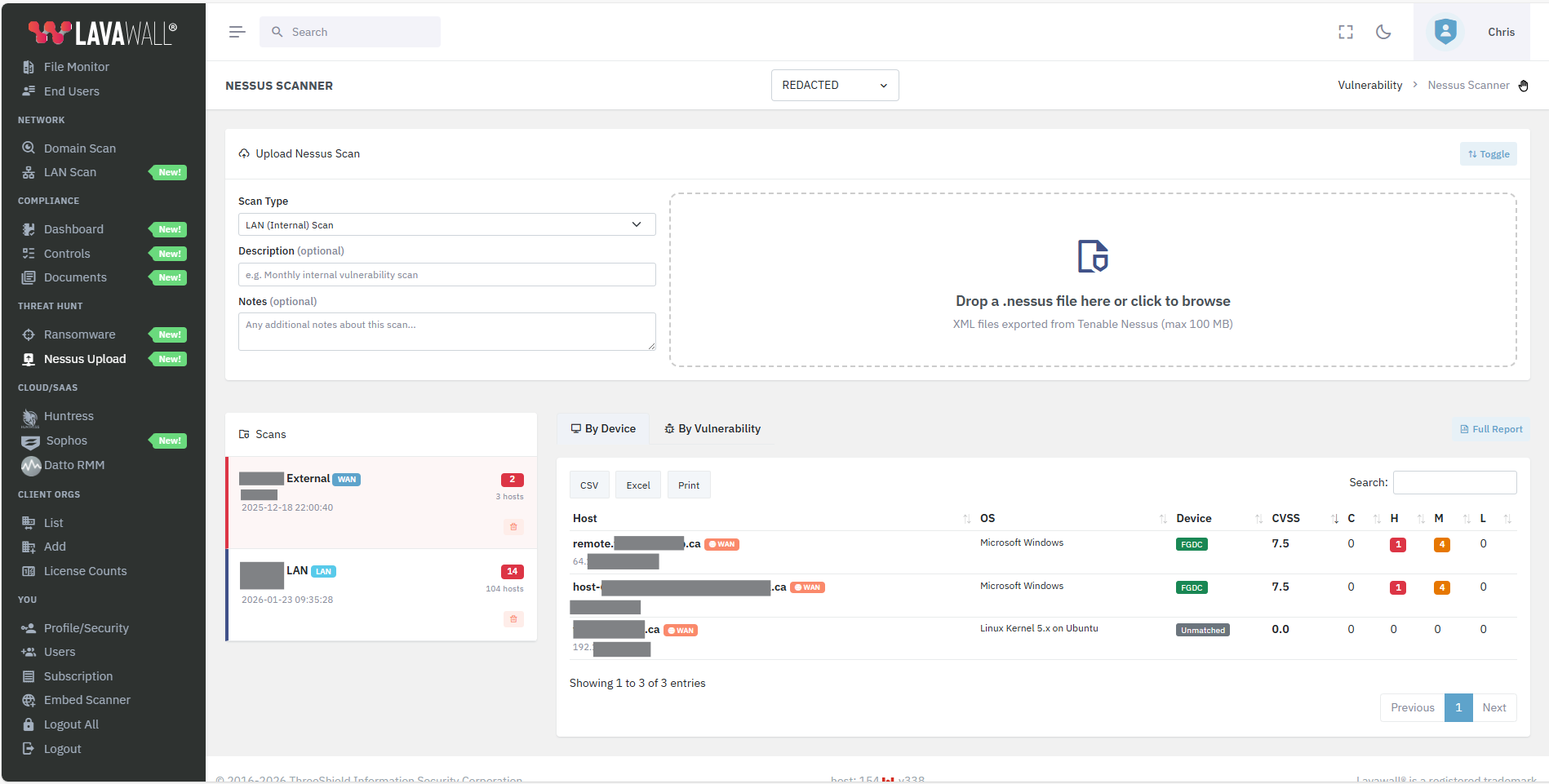Open the REDACTED organization dropdown
This screenshot has width=1549, height=784.
click(834, 85)
